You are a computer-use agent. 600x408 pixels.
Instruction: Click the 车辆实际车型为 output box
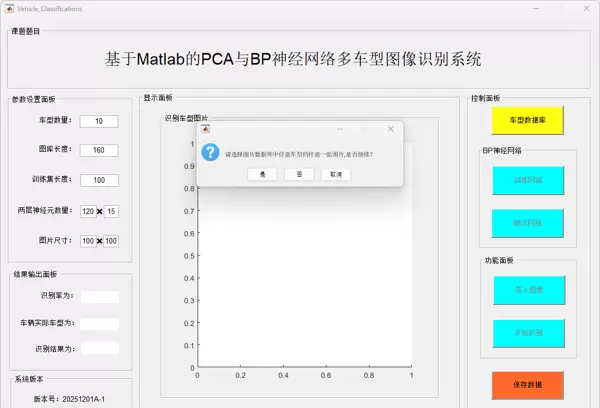coord(100,324)
